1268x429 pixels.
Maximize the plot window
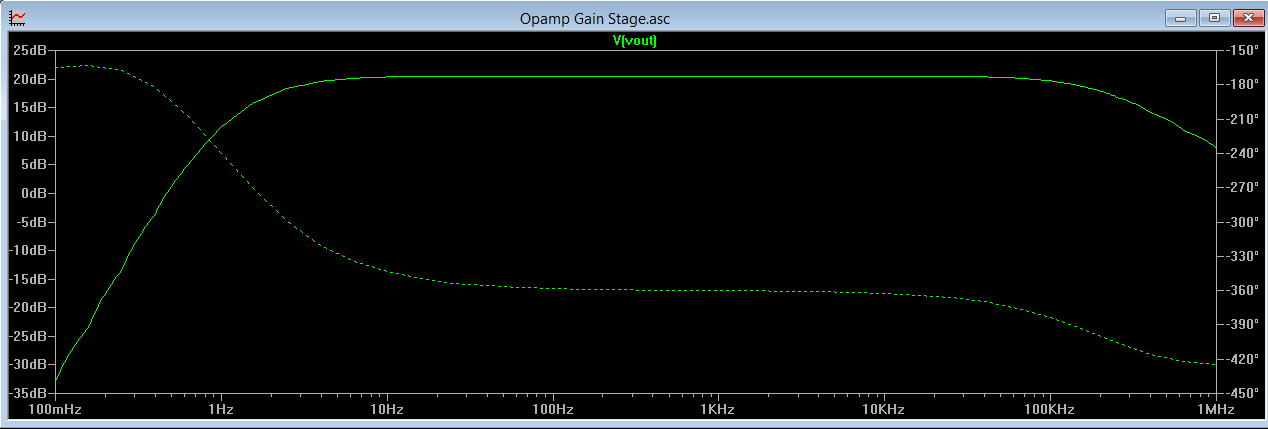[x=1214, y=18]
